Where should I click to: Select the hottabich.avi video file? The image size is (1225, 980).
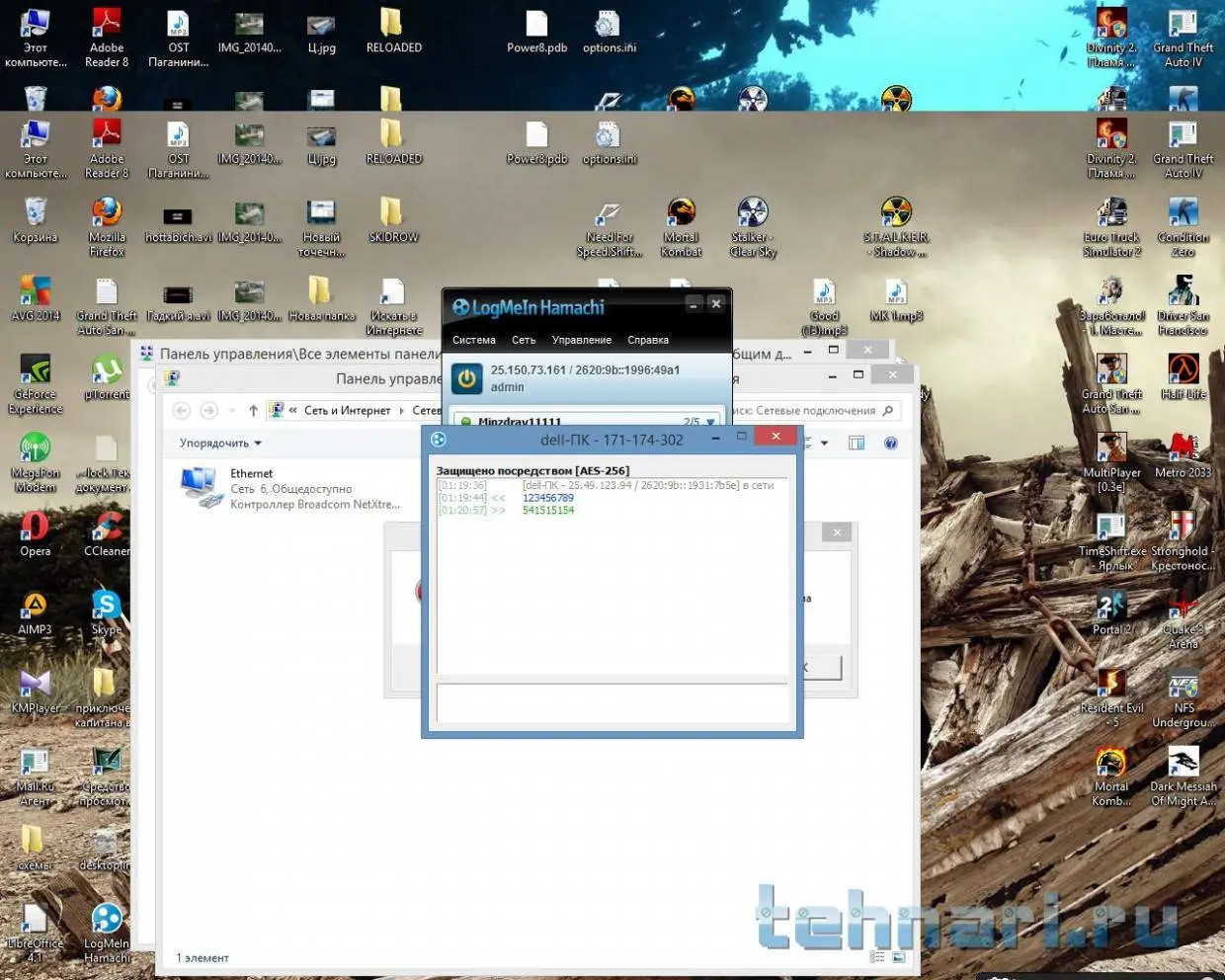(178, 224)
